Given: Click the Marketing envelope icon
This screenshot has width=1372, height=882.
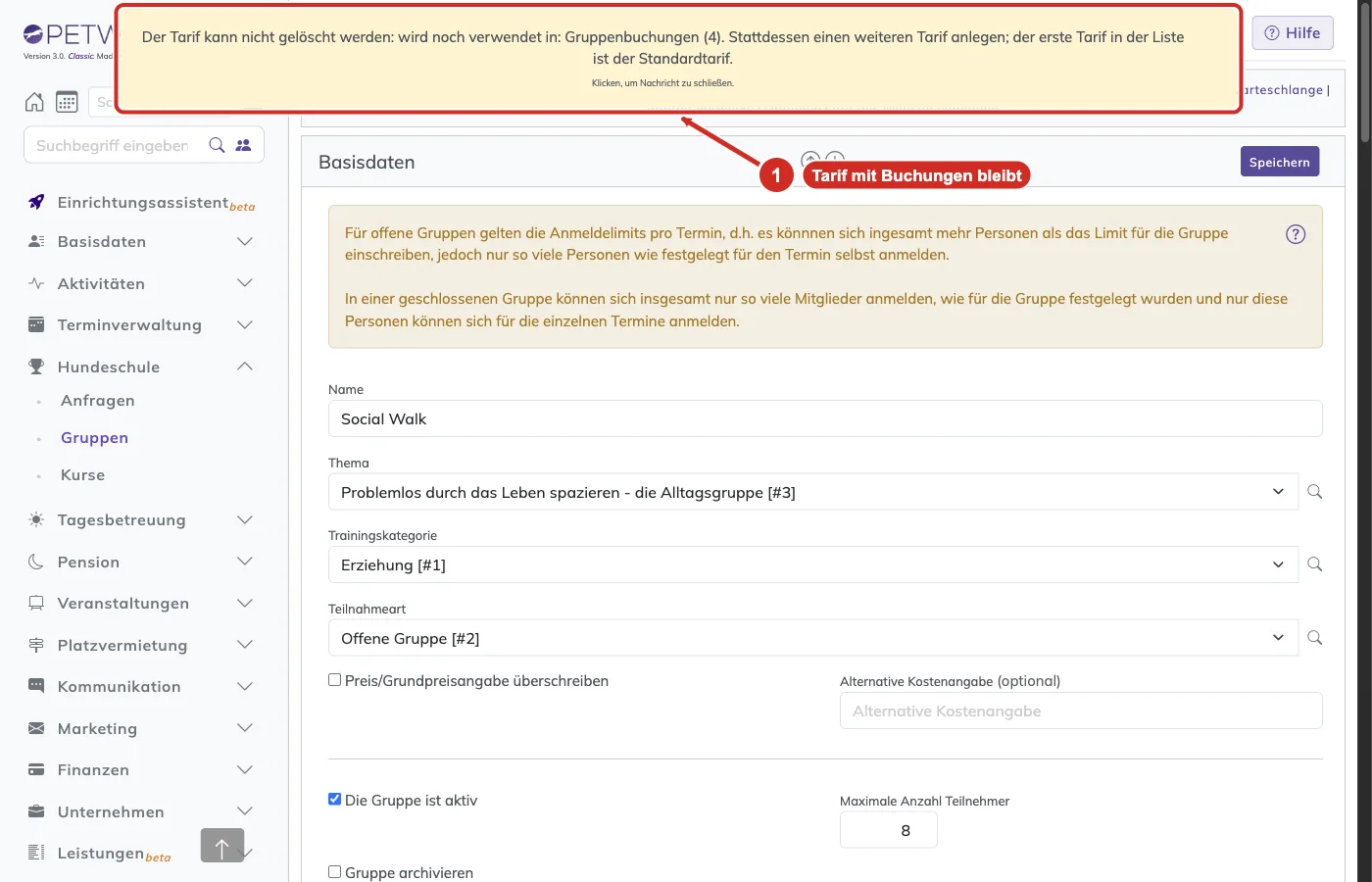Looking at the screenshot, I should coord(36,728).
